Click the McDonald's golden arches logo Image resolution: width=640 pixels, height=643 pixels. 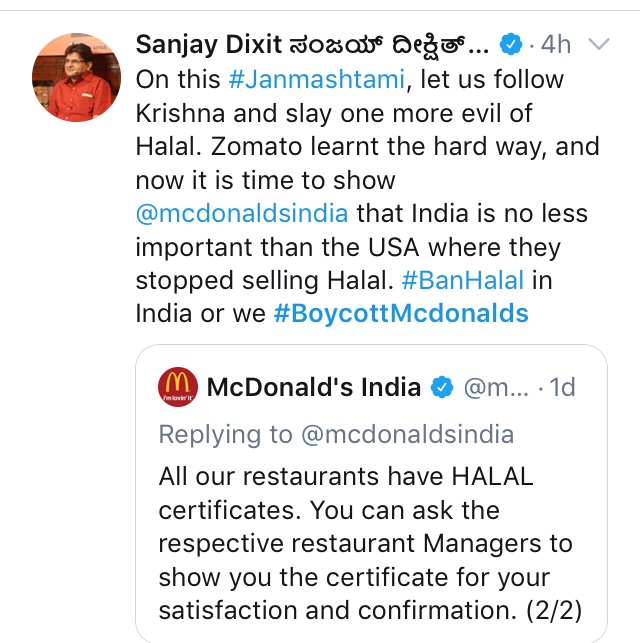(177, 387)
